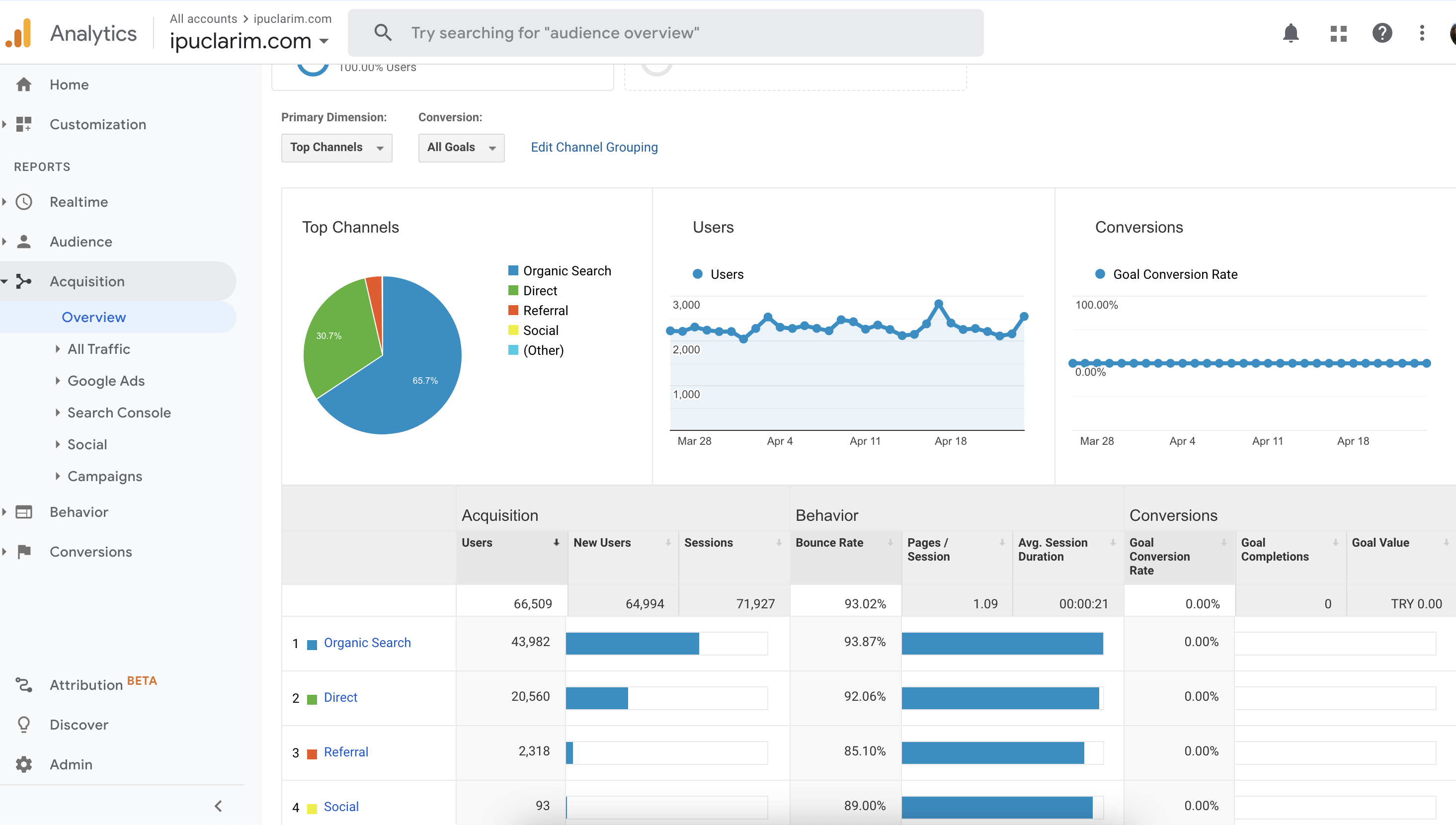1456x825 pixels.
Task: Click Edit Channel Grouping link
Action: coord(594,147)
